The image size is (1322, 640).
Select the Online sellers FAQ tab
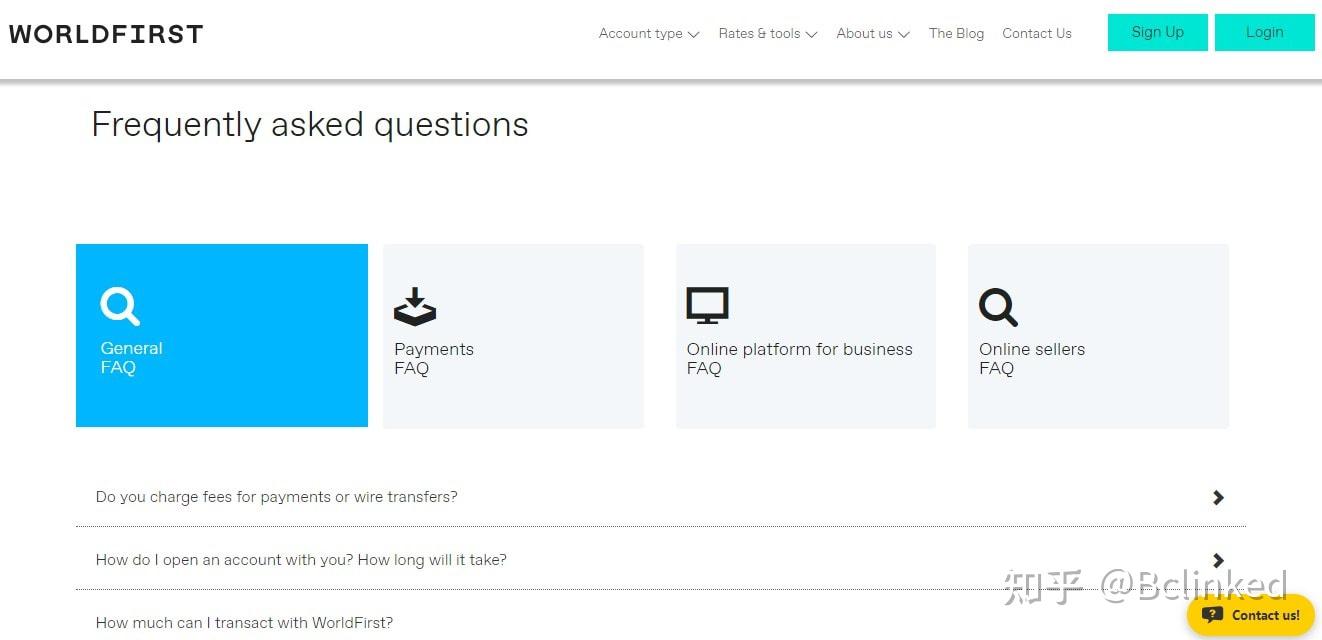click(x=1098, y=336)
